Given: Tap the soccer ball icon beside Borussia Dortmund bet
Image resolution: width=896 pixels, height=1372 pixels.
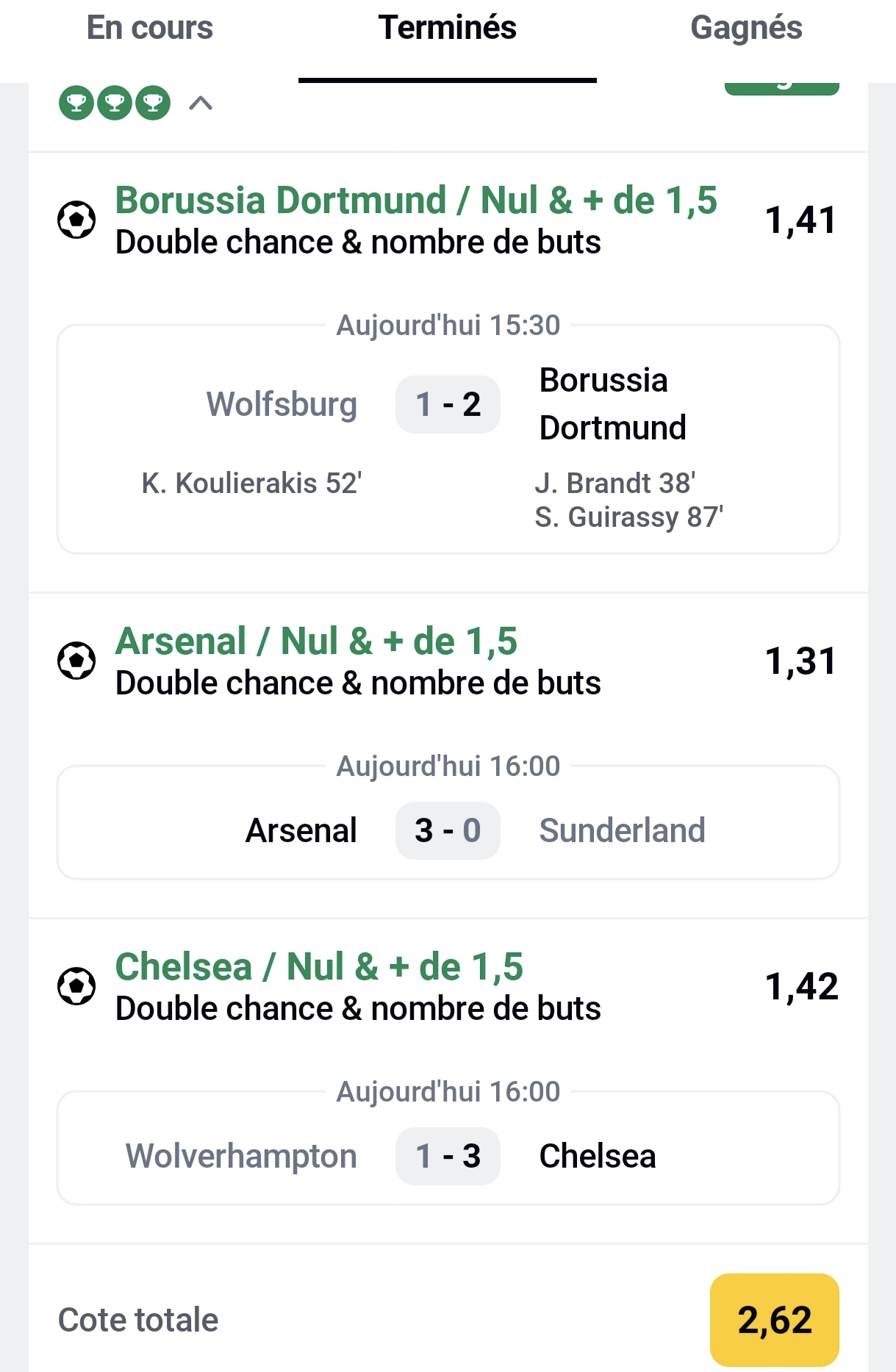Looking at the screenshot, I should point(76,220).
